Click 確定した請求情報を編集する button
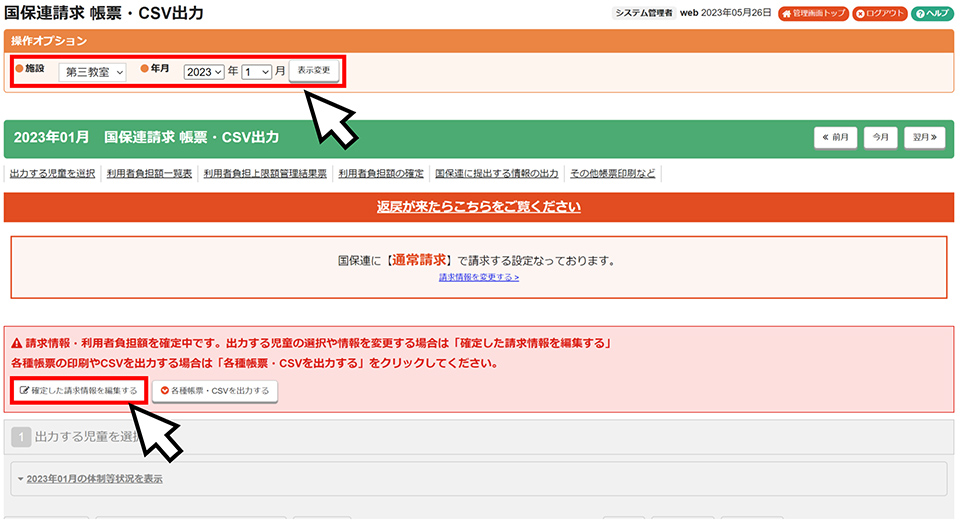This screenshot has width=960, height=525. click(x=78, y=390)
